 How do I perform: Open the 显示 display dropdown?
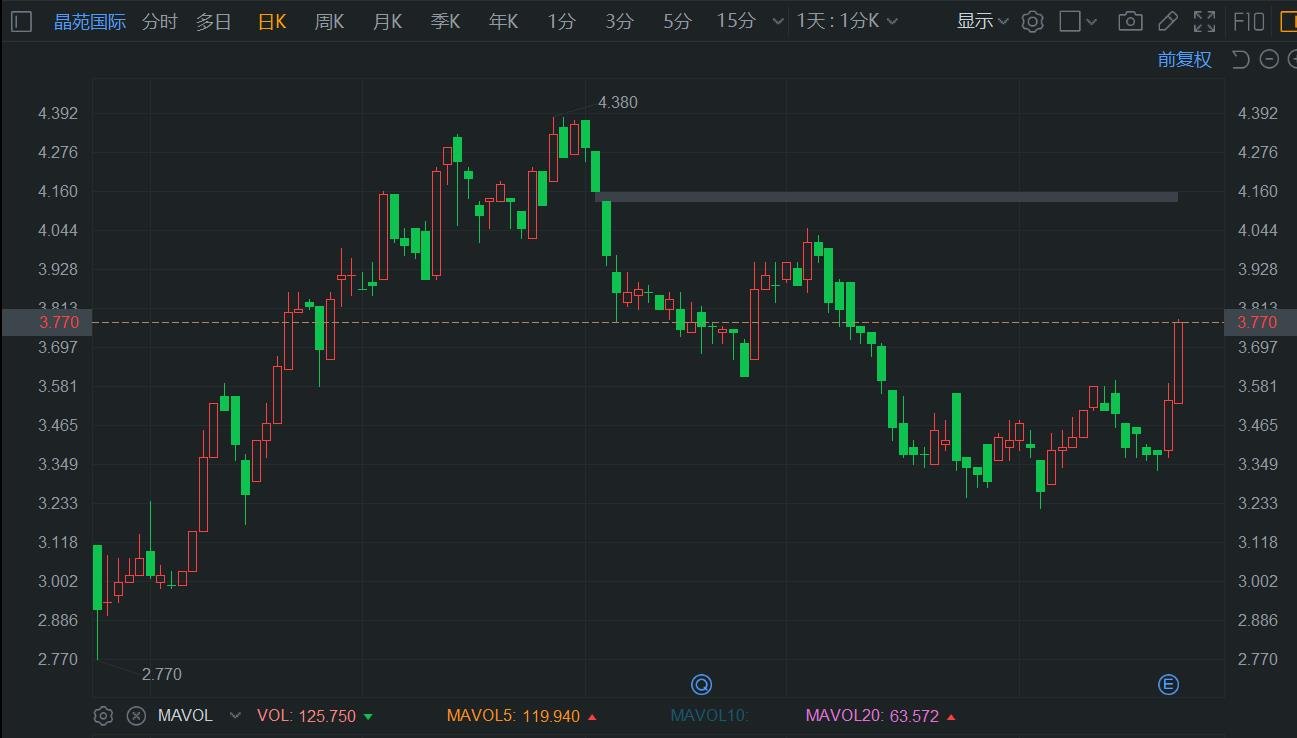[x=982, y=21]
